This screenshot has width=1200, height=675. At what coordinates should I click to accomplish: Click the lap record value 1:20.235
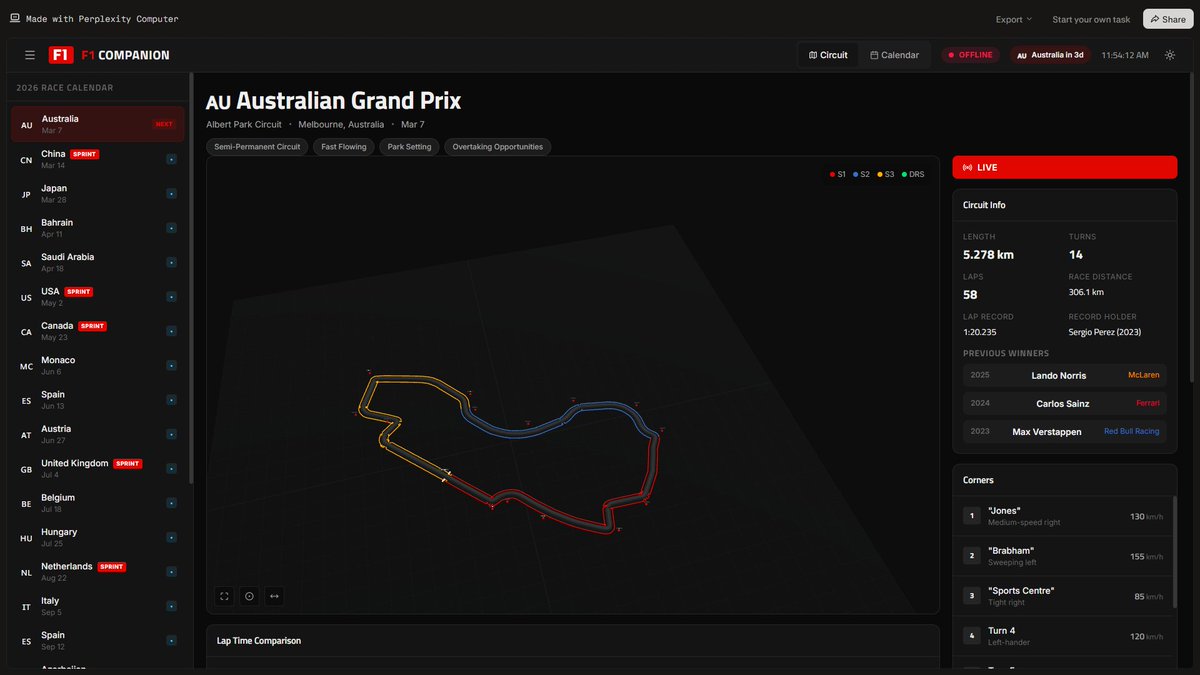[x=981, y=332]
